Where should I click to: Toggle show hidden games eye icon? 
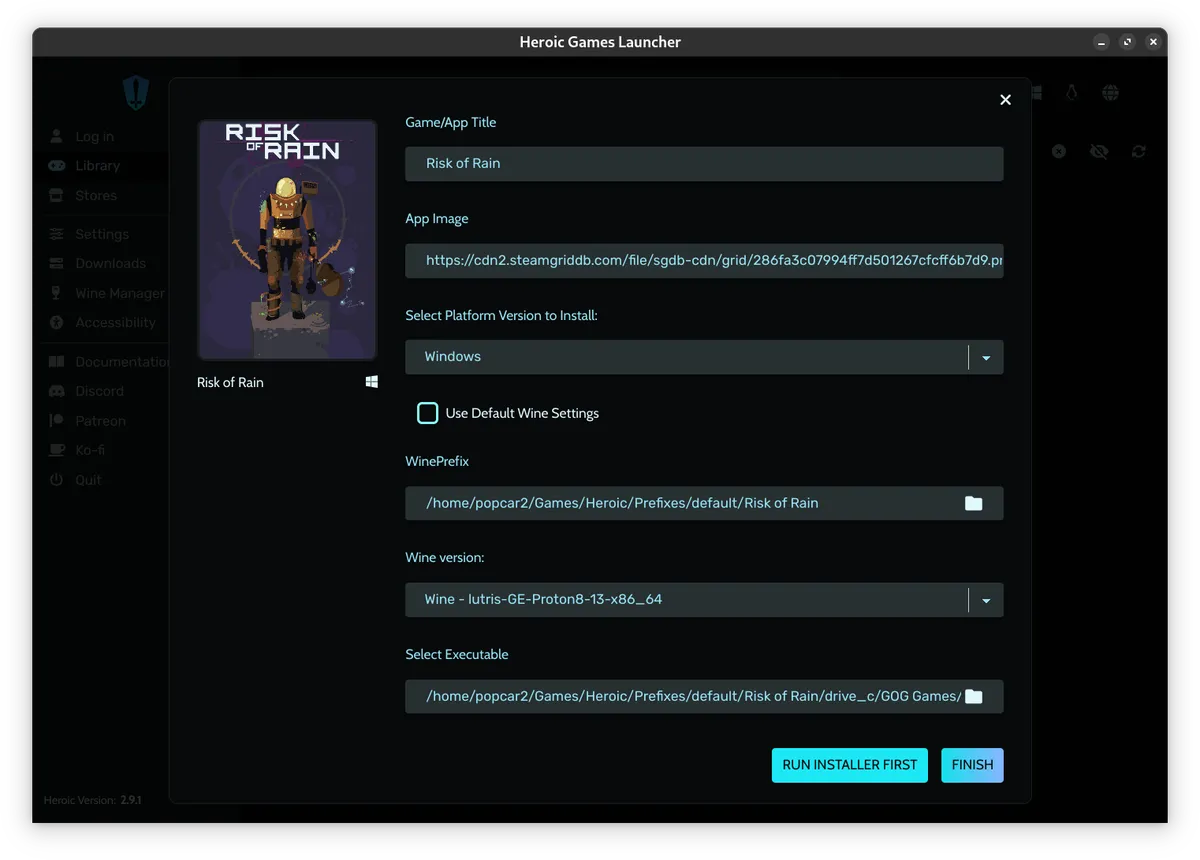tap(1099, 152)
